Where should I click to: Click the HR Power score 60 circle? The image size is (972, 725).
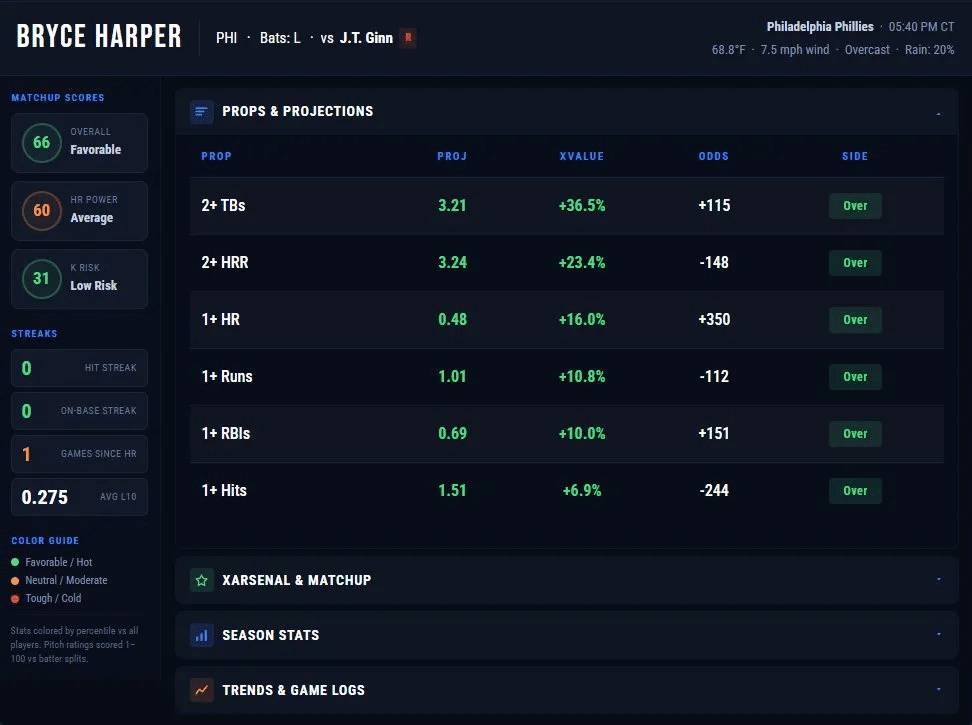(42, 211)
